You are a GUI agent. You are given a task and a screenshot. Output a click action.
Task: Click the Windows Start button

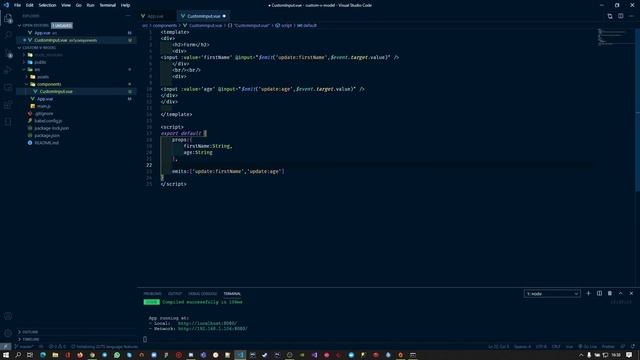(6, 355)
